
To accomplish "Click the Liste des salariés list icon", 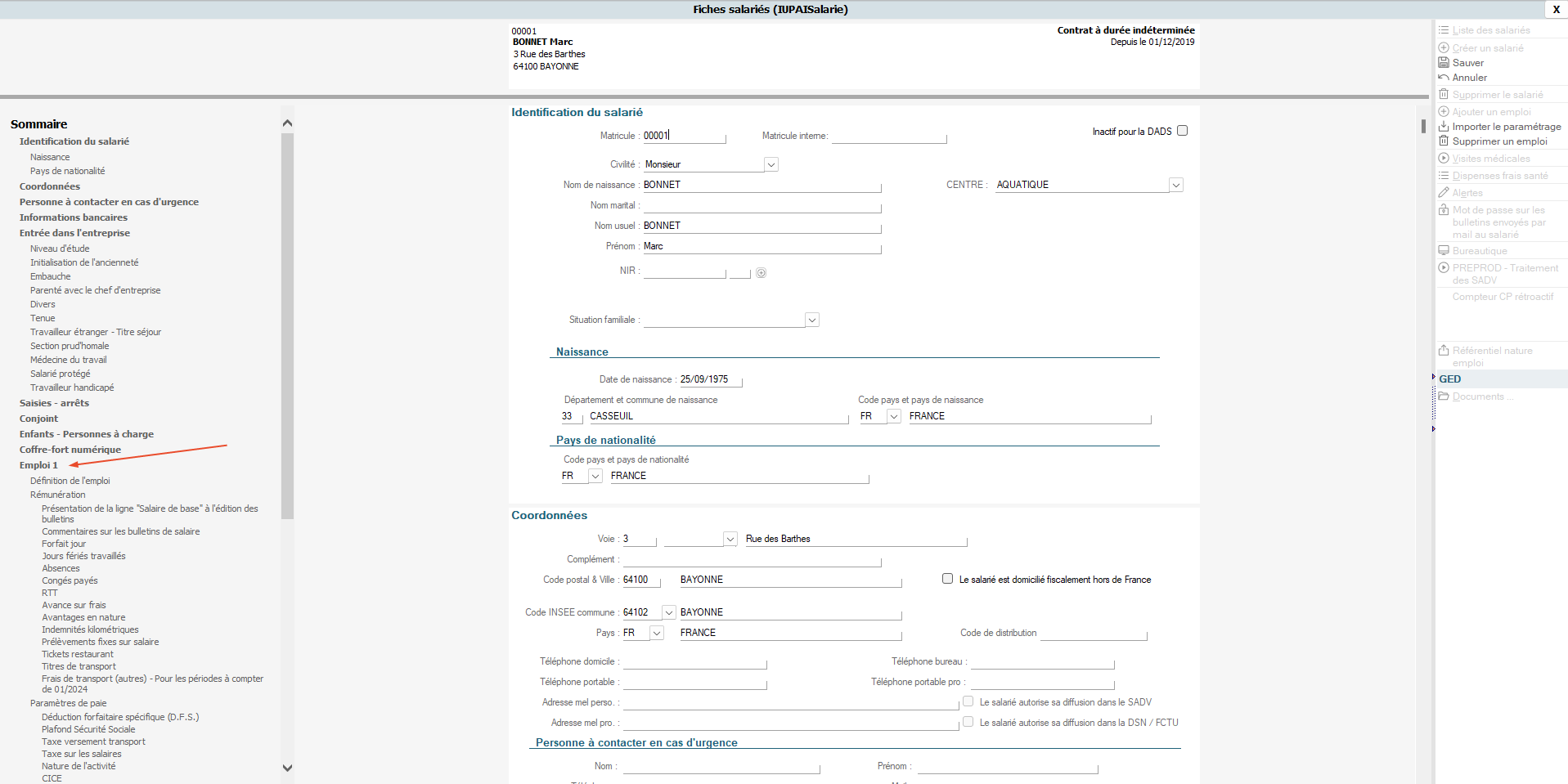I will click(1444, 30).
